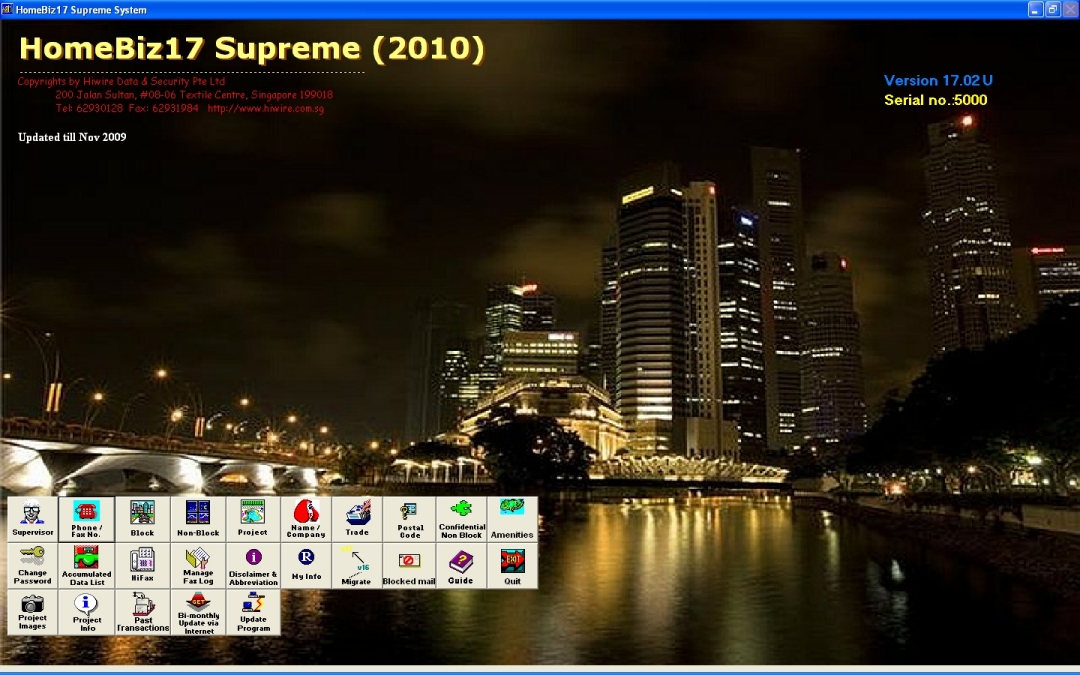1080x675 pixels.
Task: Open the Project Info icon
Action: pyautogui.click(x=86, y=612)
